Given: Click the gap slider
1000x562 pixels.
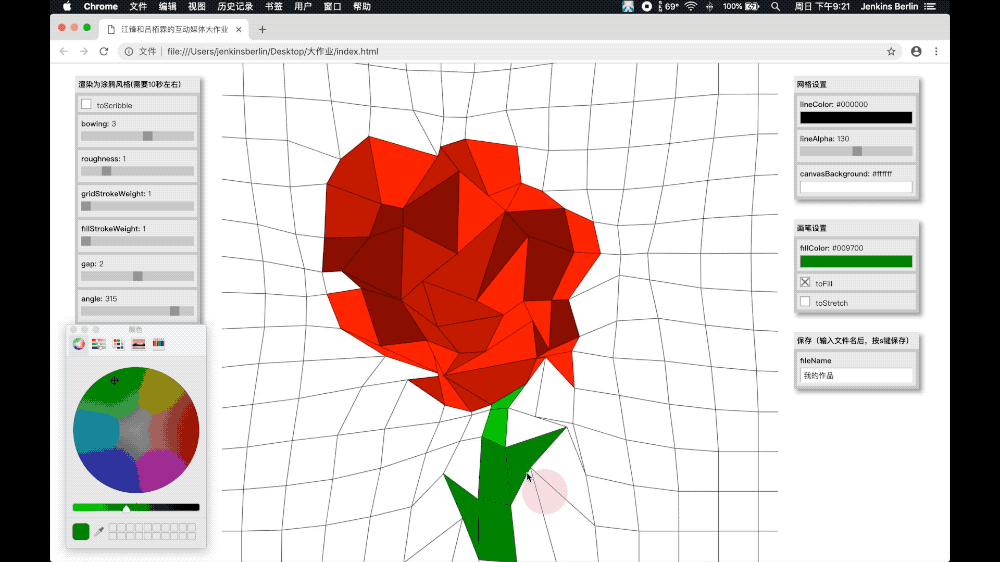Looking at the screenshot, I should click(x=137, y=276).
